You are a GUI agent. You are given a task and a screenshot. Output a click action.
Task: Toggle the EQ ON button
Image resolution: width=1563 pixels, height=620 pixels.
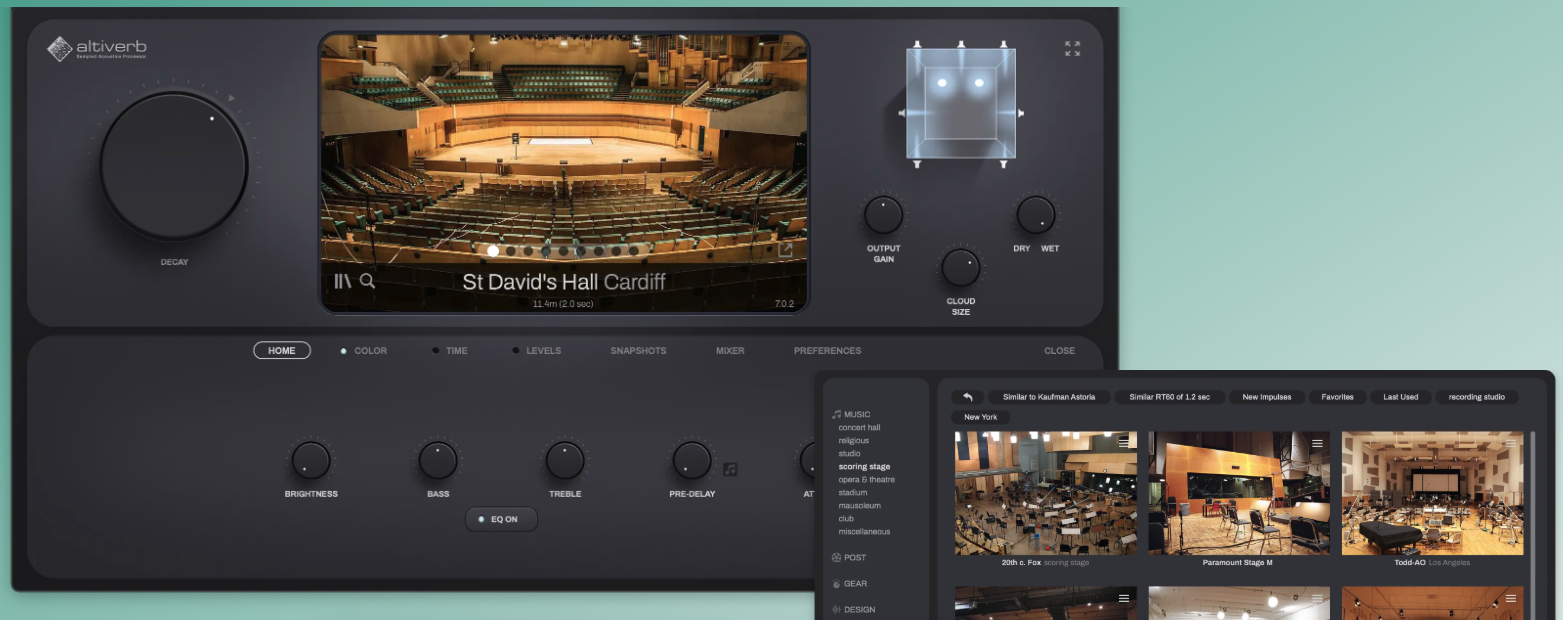point(501,519)
